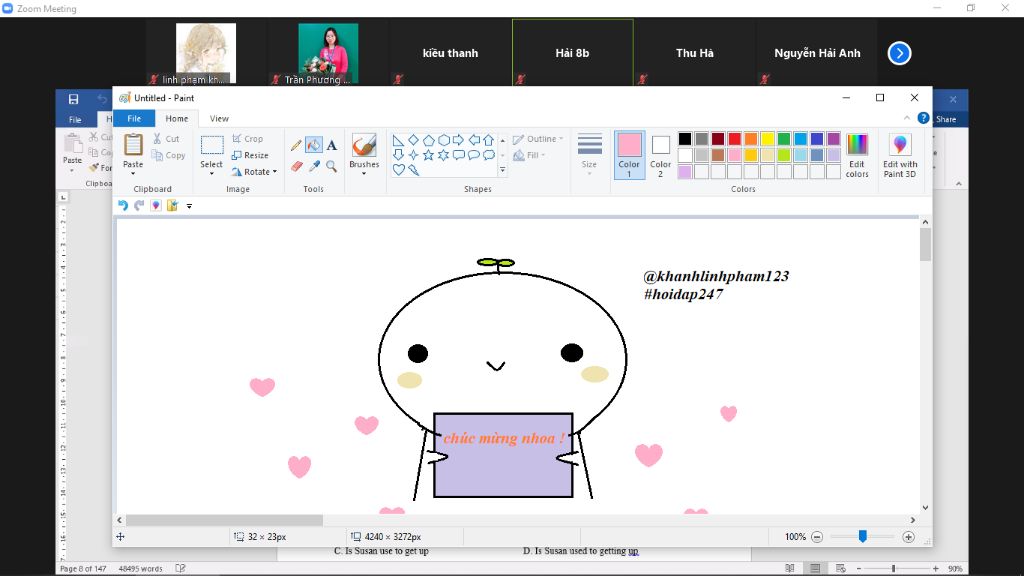
Task: Switch to the View ribbon tab
Action: [219, 118]
